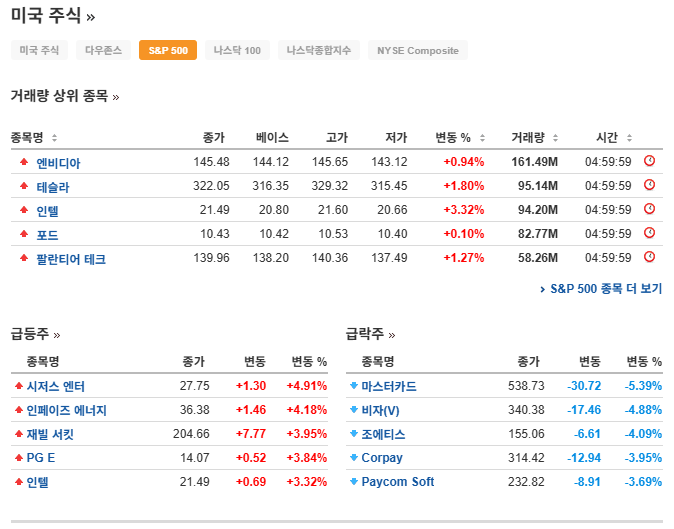Click the blue down arrow beside Corpay
Screen dimensions: 674x529
(354, 458)
